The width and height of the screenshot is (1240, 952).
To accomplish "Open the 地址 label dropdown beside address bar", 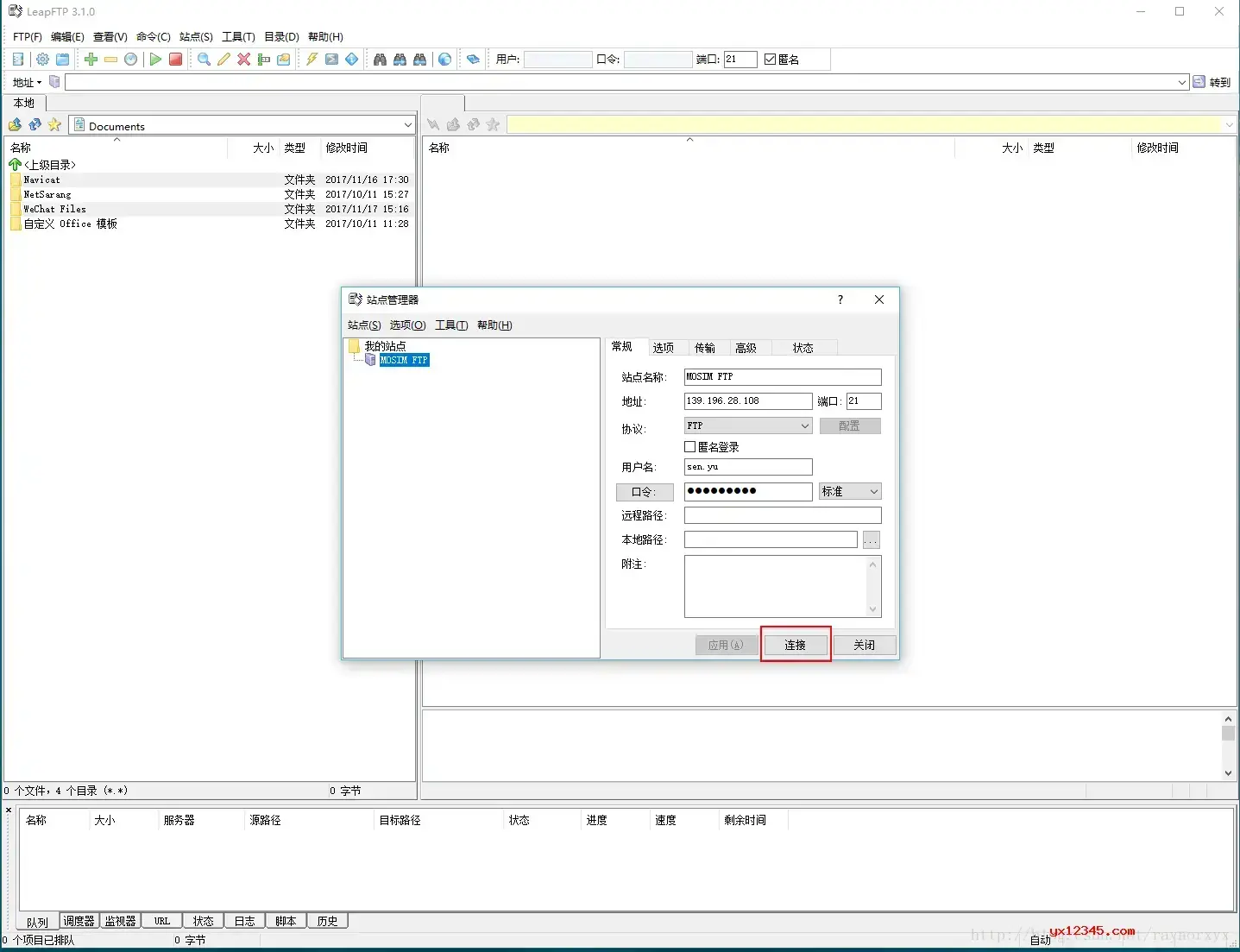I will click(28, 82).
